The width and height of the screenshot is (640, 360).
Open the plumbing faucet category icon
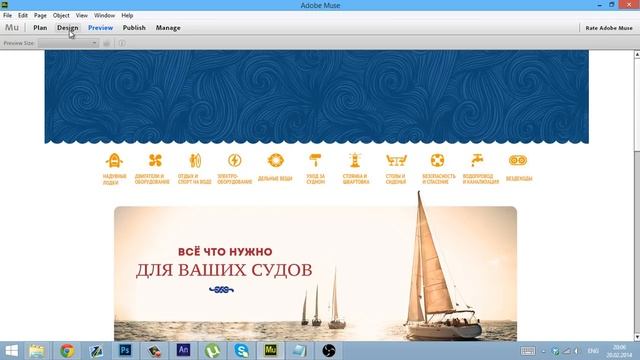pyautogui.click(x=477, y=160)
